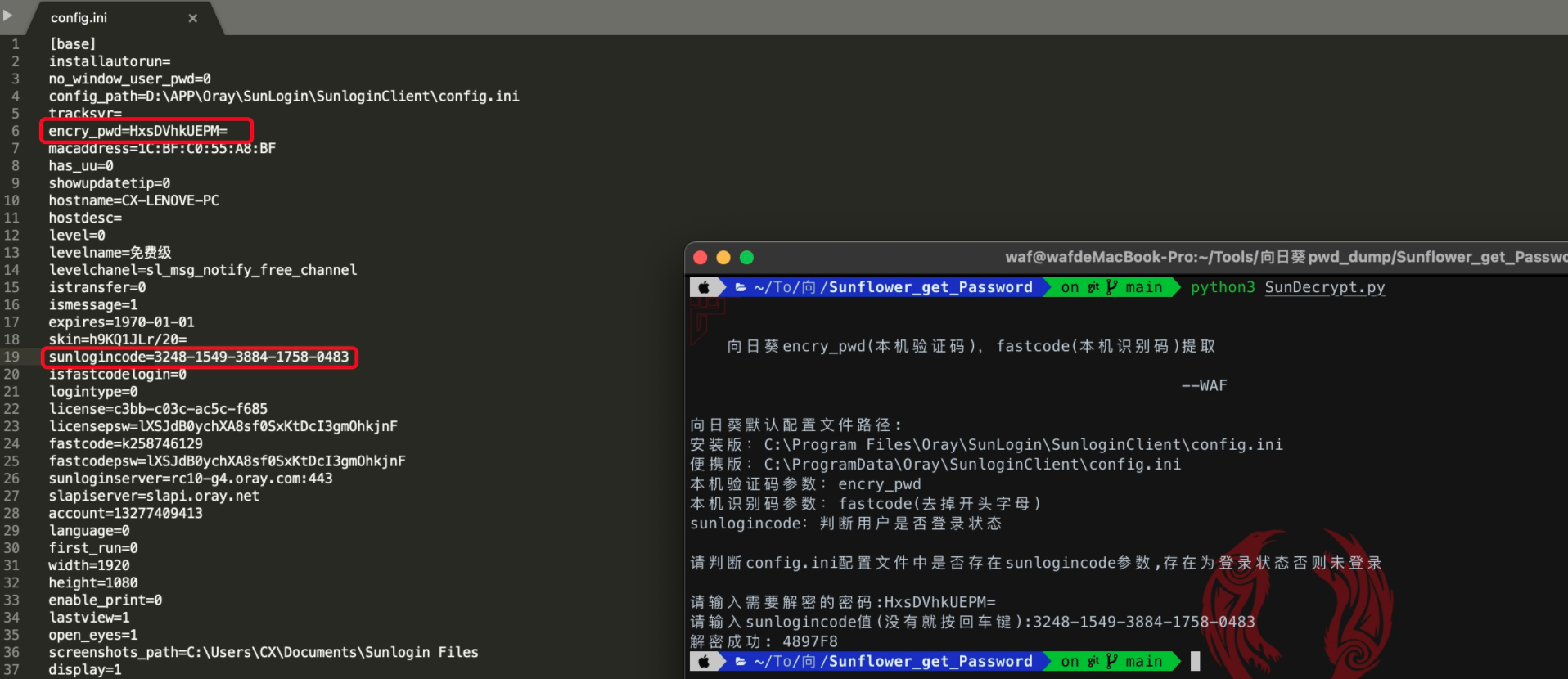This screenshot has width=1568, height=679.
Task: Click line number 6 in gutter
Action: [x=15, y=131]
